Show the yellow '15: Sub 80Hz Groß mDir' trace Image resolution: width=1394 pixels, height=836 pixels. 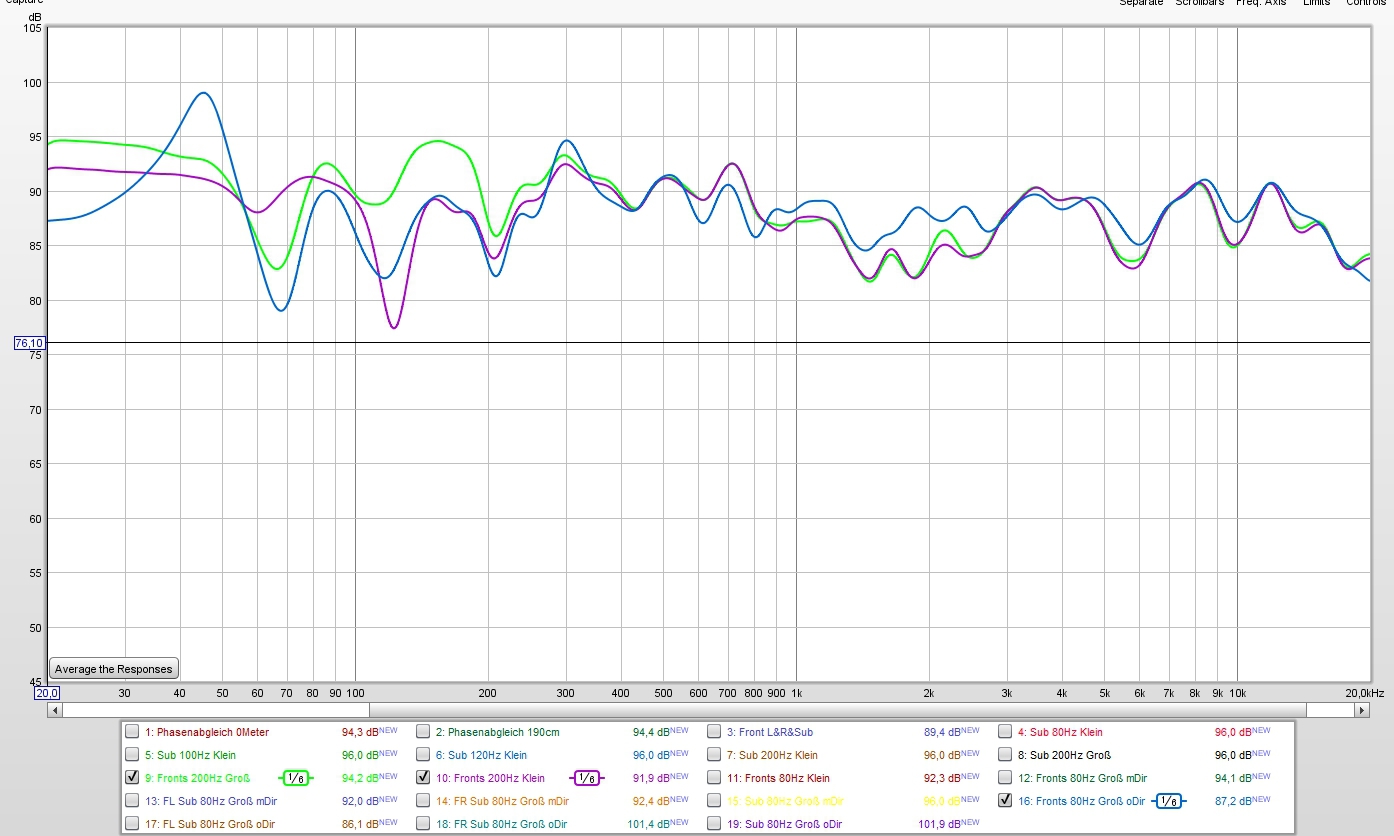[x=714, y=800]
